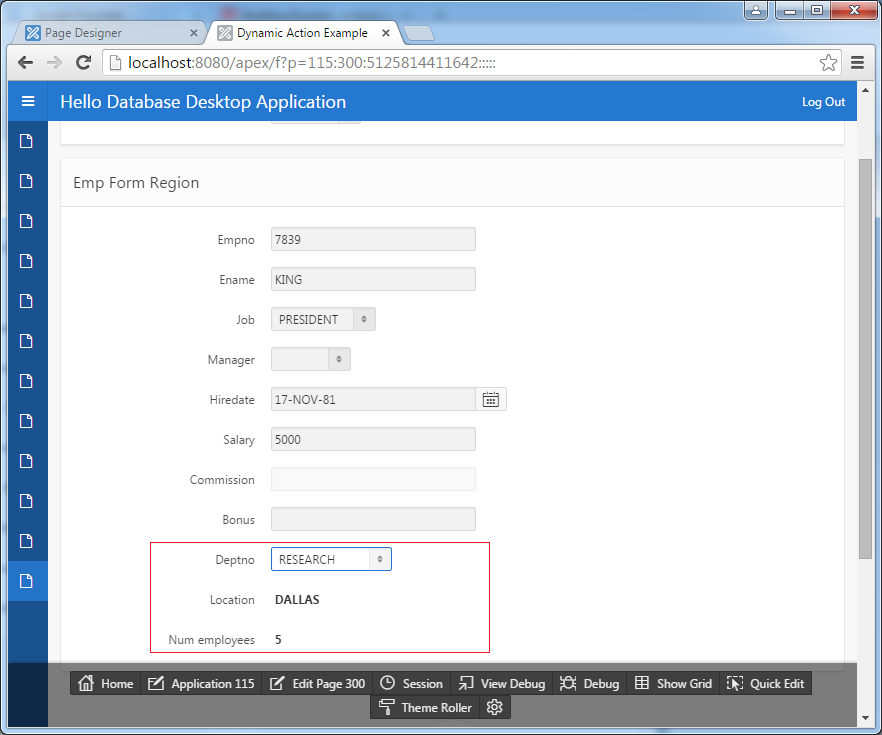The height and width of the screenshot is (735, 882).
Task: Click the Location label
Action: tap(232, 599)
